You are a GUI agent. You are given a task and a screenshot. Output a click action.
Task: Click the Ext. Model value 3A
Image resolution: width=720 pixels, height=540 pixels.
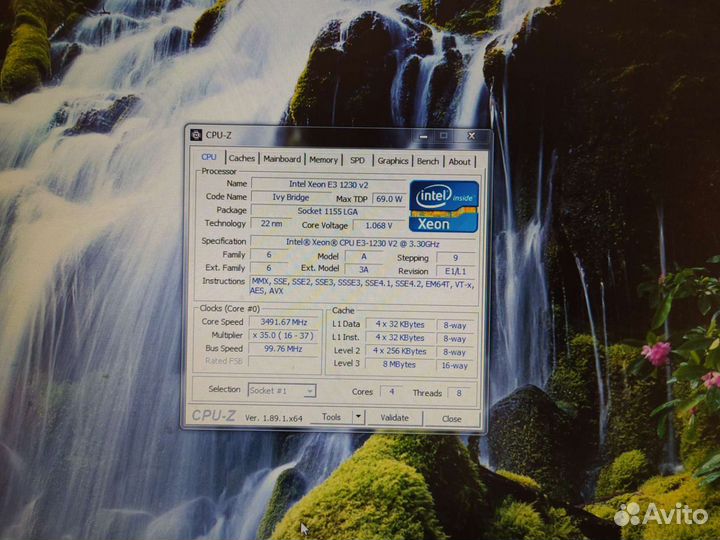pos(364,270)
